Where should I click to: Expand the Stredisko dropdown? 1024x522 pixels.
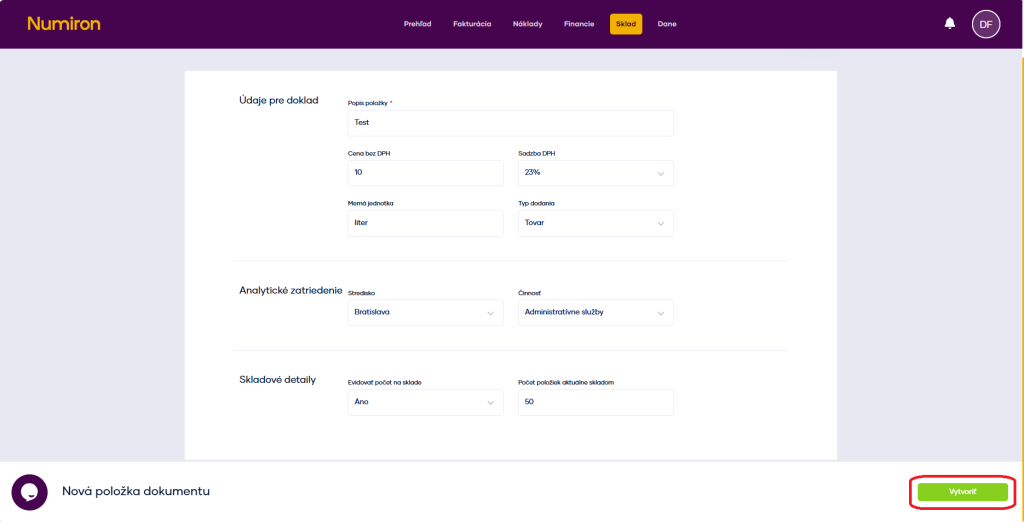coord(425,312)
